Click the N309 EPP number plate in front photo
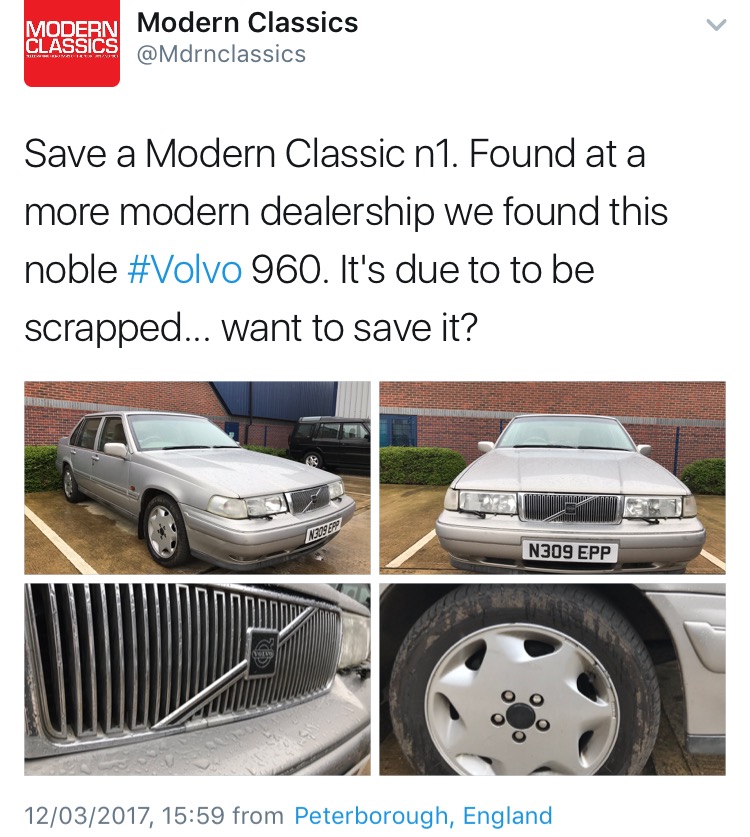Screen dimensions: 750x837 [x=569, y=551]
